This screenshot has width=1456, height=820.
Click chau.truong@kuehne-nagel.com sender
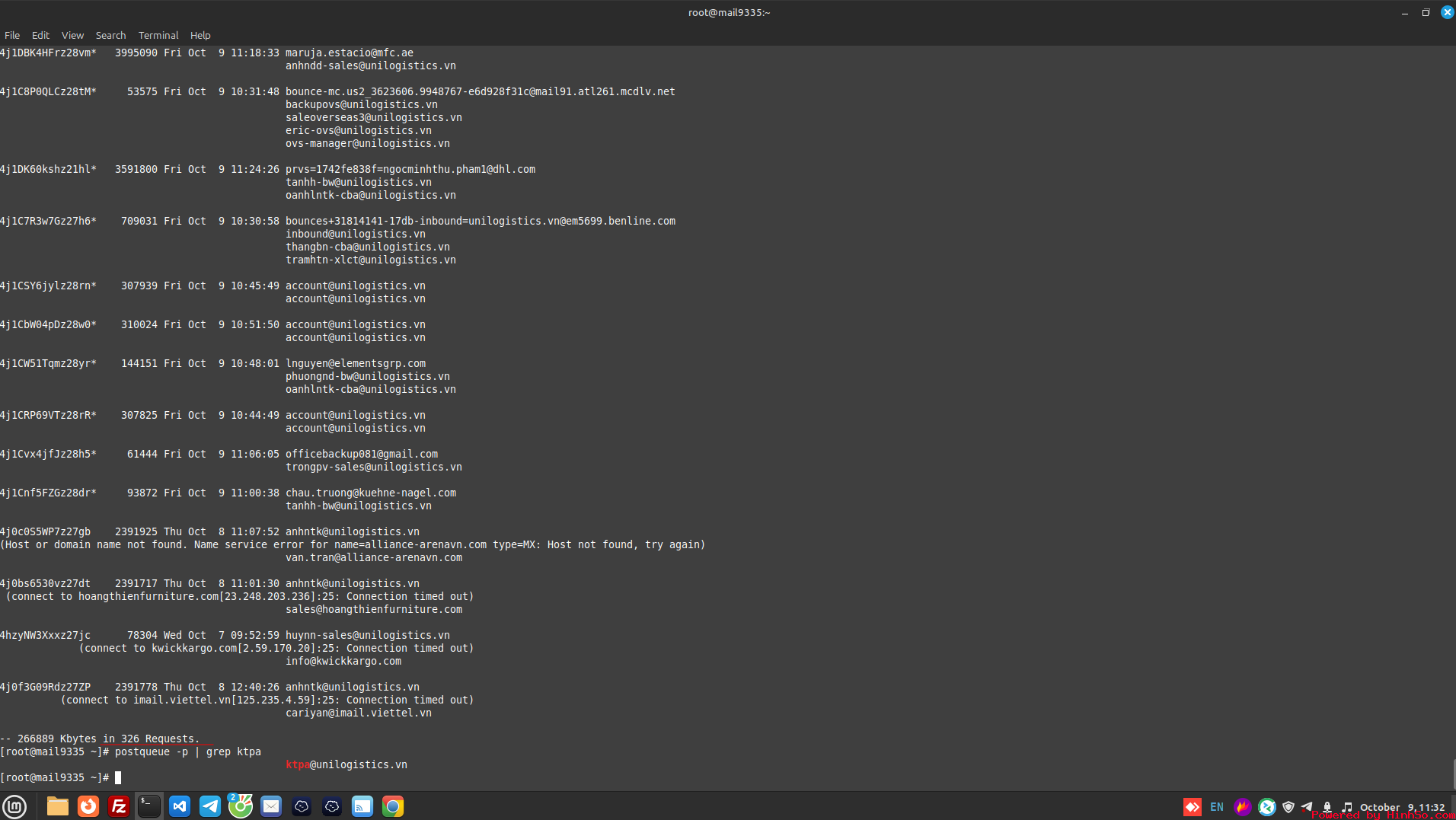pyautogui.click(x=371, y=493)
